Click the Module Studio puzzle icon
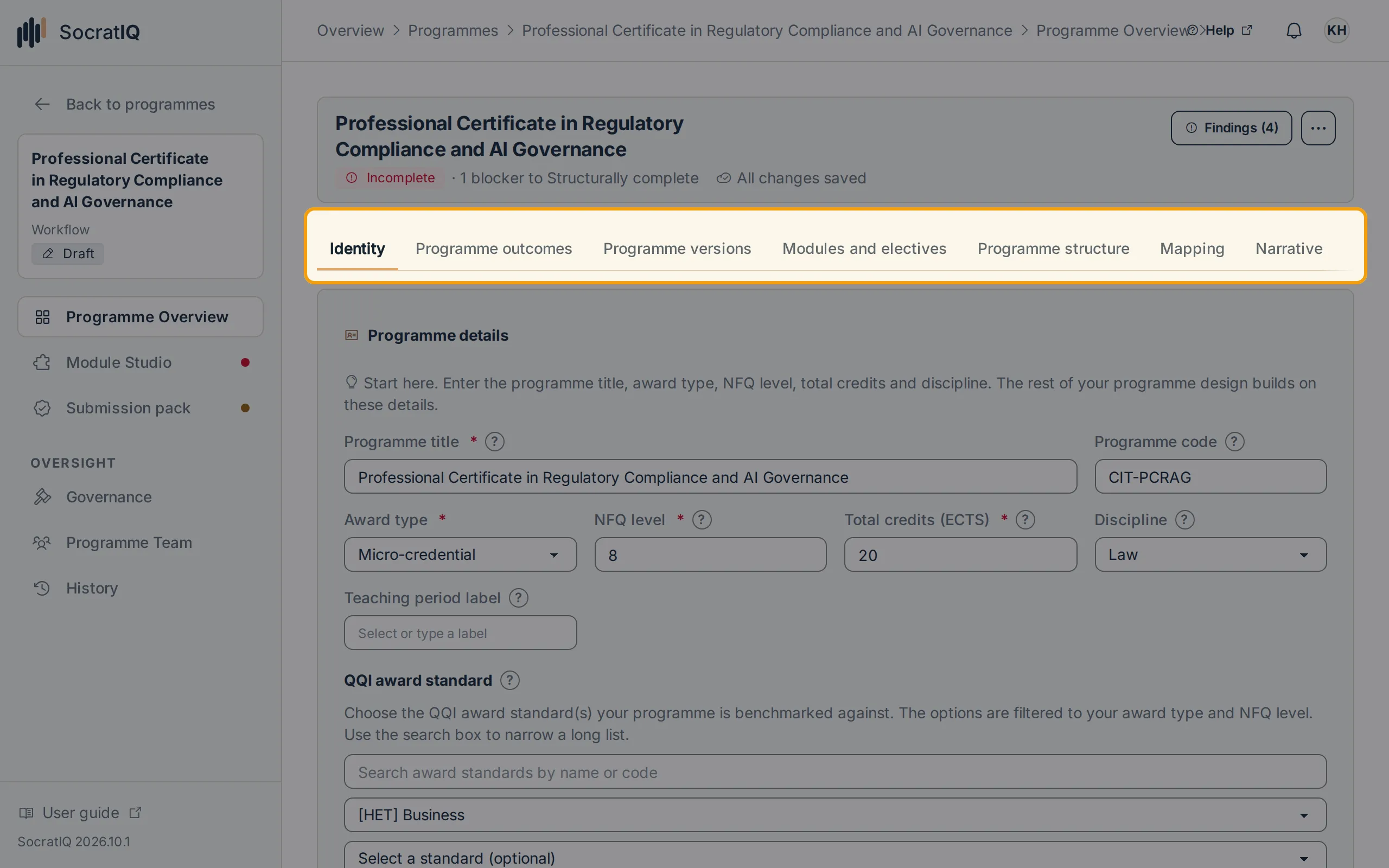Screen dimensions: 1389x868 coord(42,362)
